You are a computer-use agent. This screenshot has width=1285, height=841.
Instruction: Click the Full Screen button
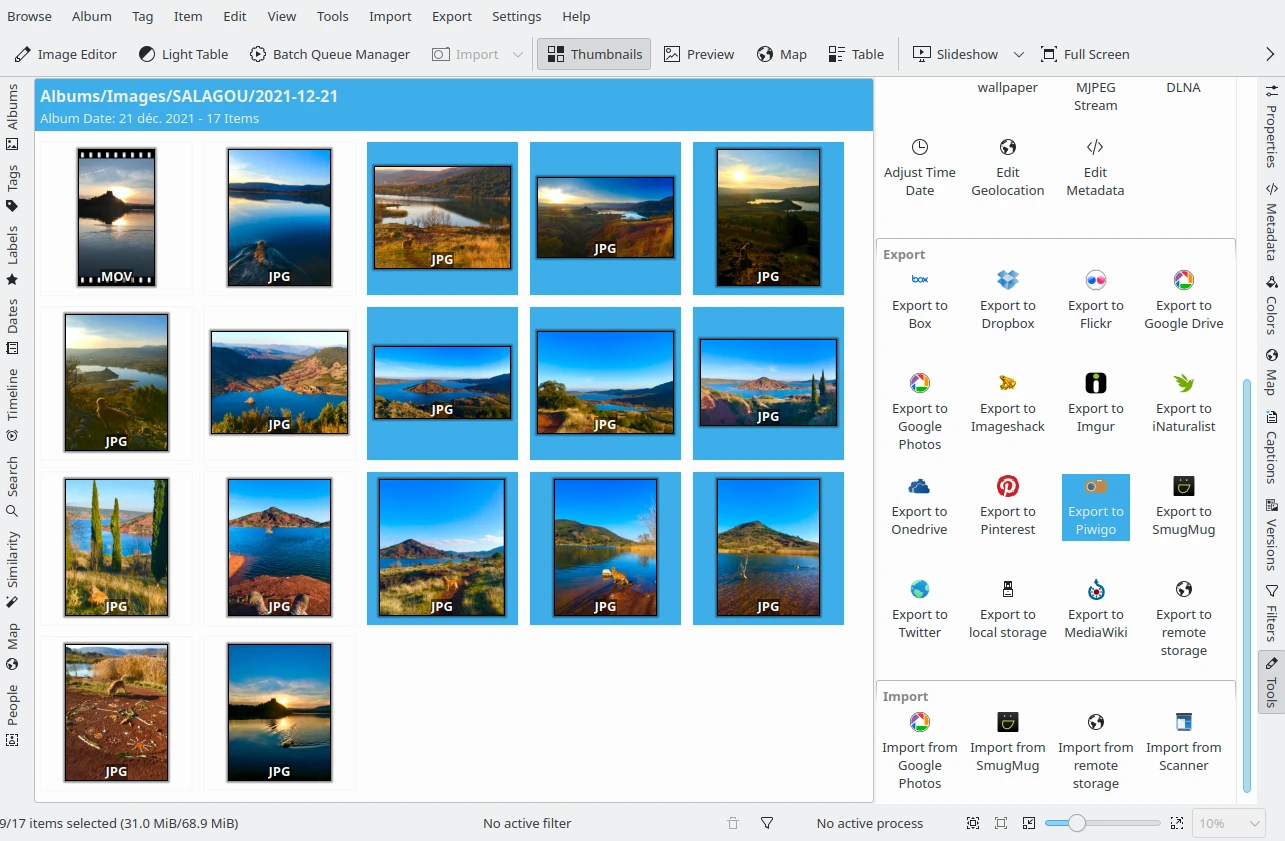click(x=1085, y=54)
